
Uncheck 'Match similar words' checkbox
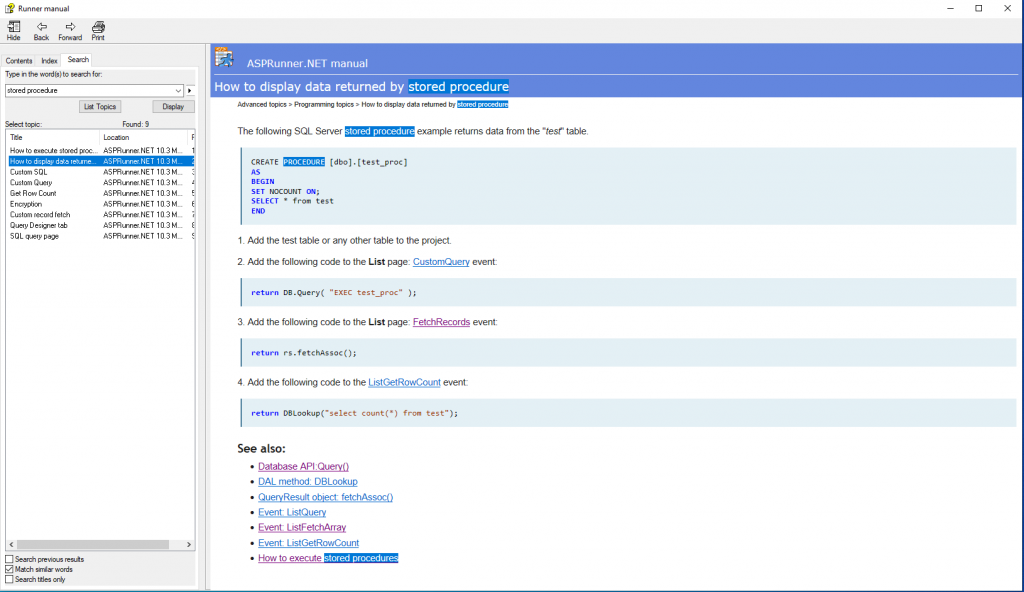tap(9, 569)
